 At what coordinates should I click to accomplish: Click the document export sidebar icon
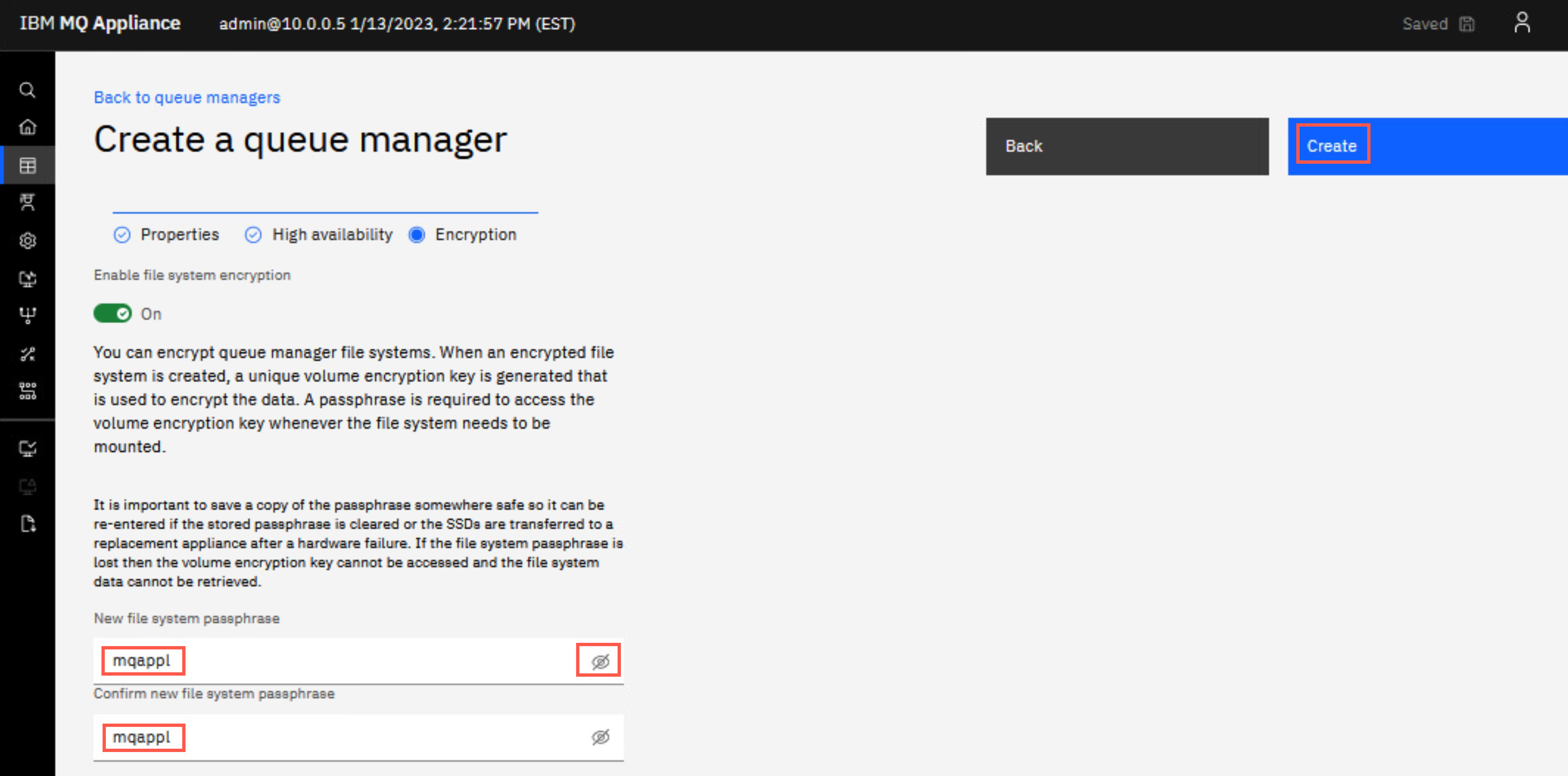pyautogui.click(x=27, y=523)
